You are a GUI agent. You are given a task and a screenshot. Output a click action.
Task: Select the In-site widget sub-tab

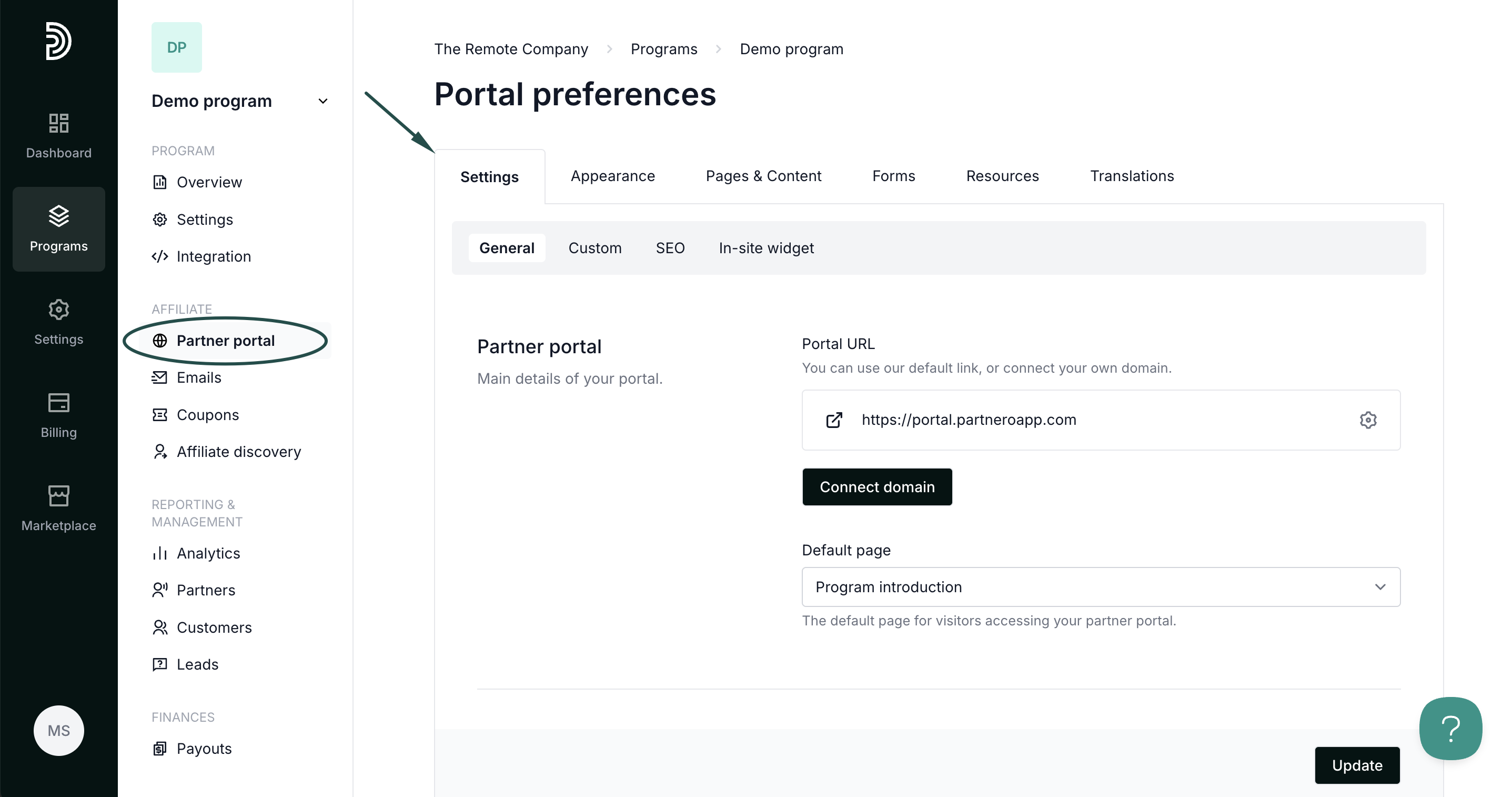point(766,248)
